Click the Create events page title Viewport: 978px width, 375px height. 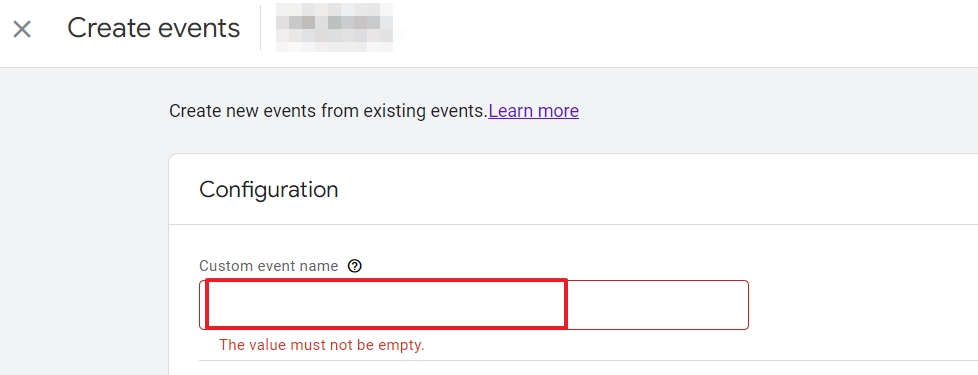click(x=153, y=28)
